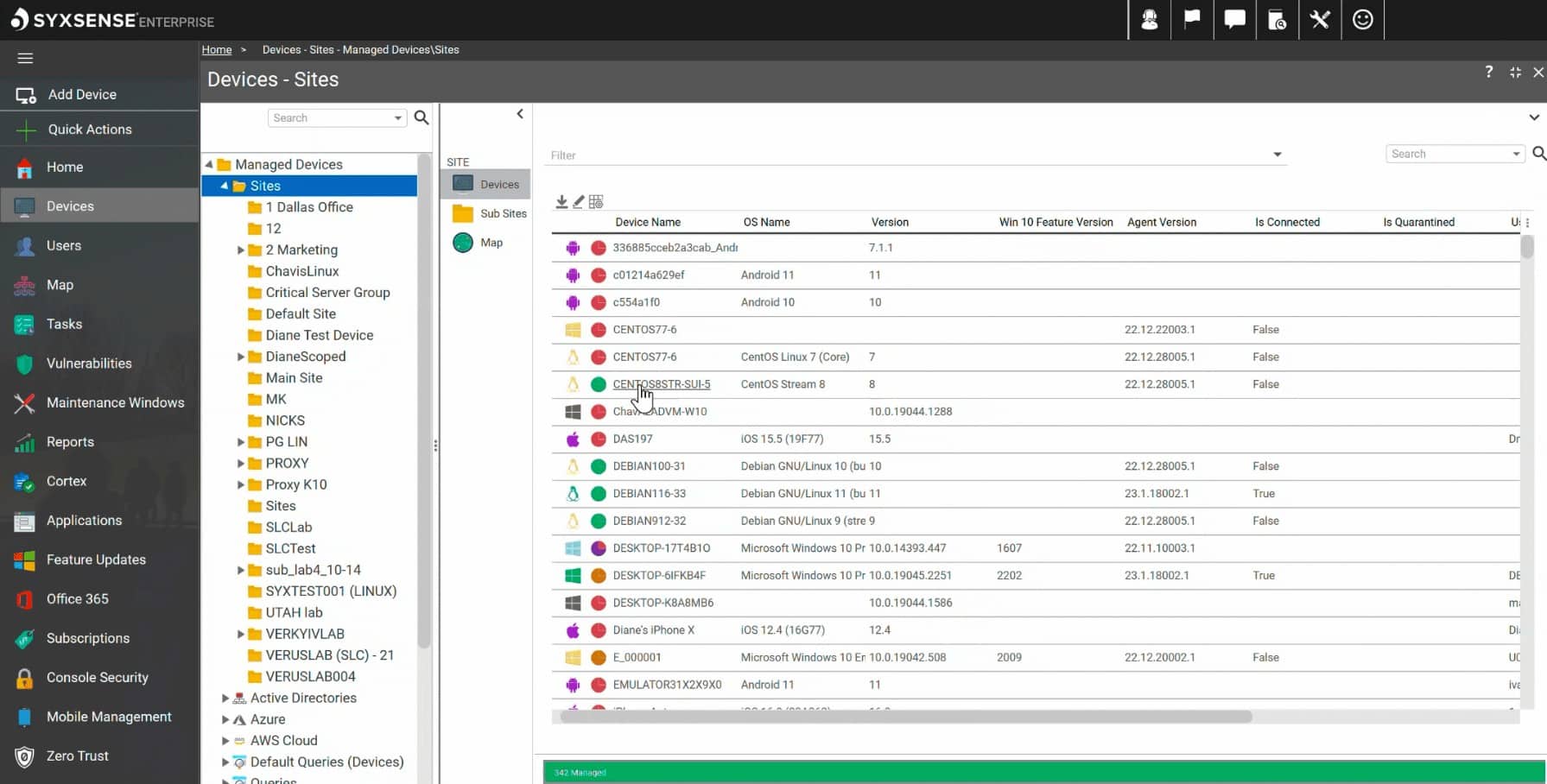
Task: Click the device grid search magnifier
Action: click(x=1539, y=154)
